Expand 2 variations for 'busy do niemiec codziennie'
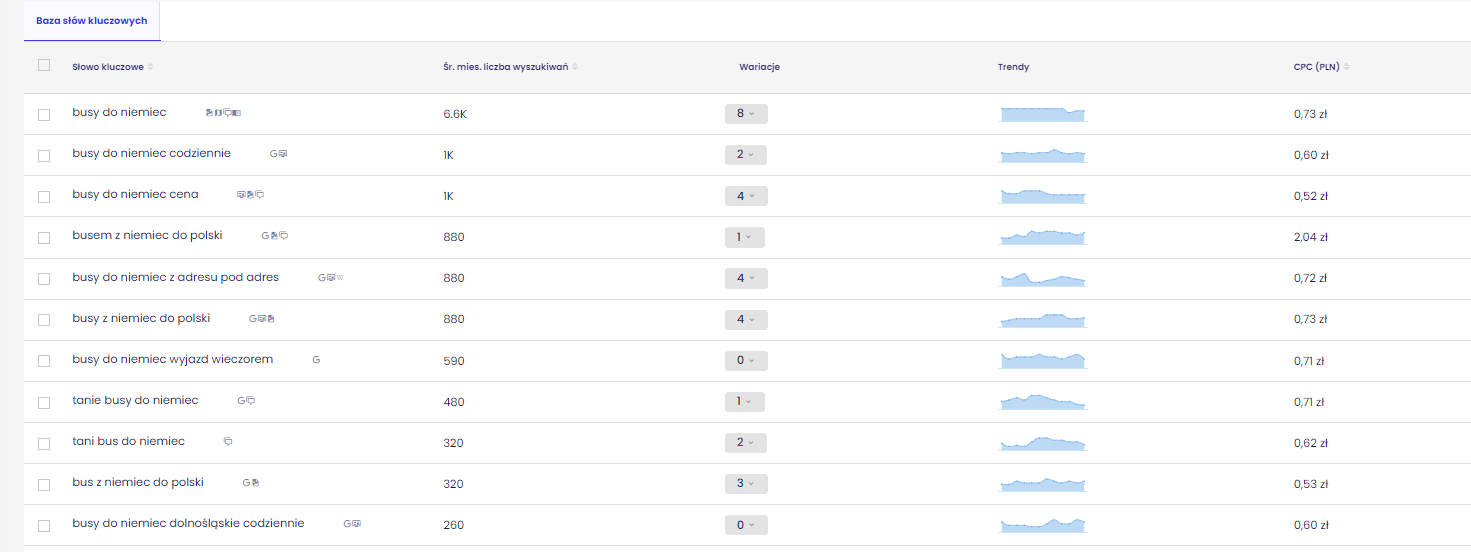Screen dimensions: 1471x552 coord(746,154)
